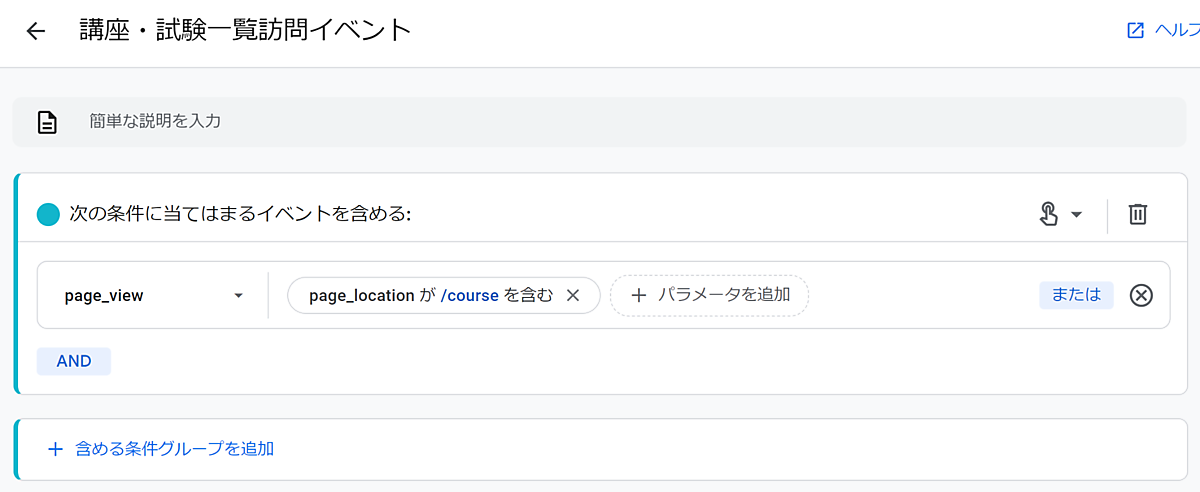Click the page_view dropdown caret
Image resolution: width=1200 pixels, height=492 pixels.
tap(238, 296)
